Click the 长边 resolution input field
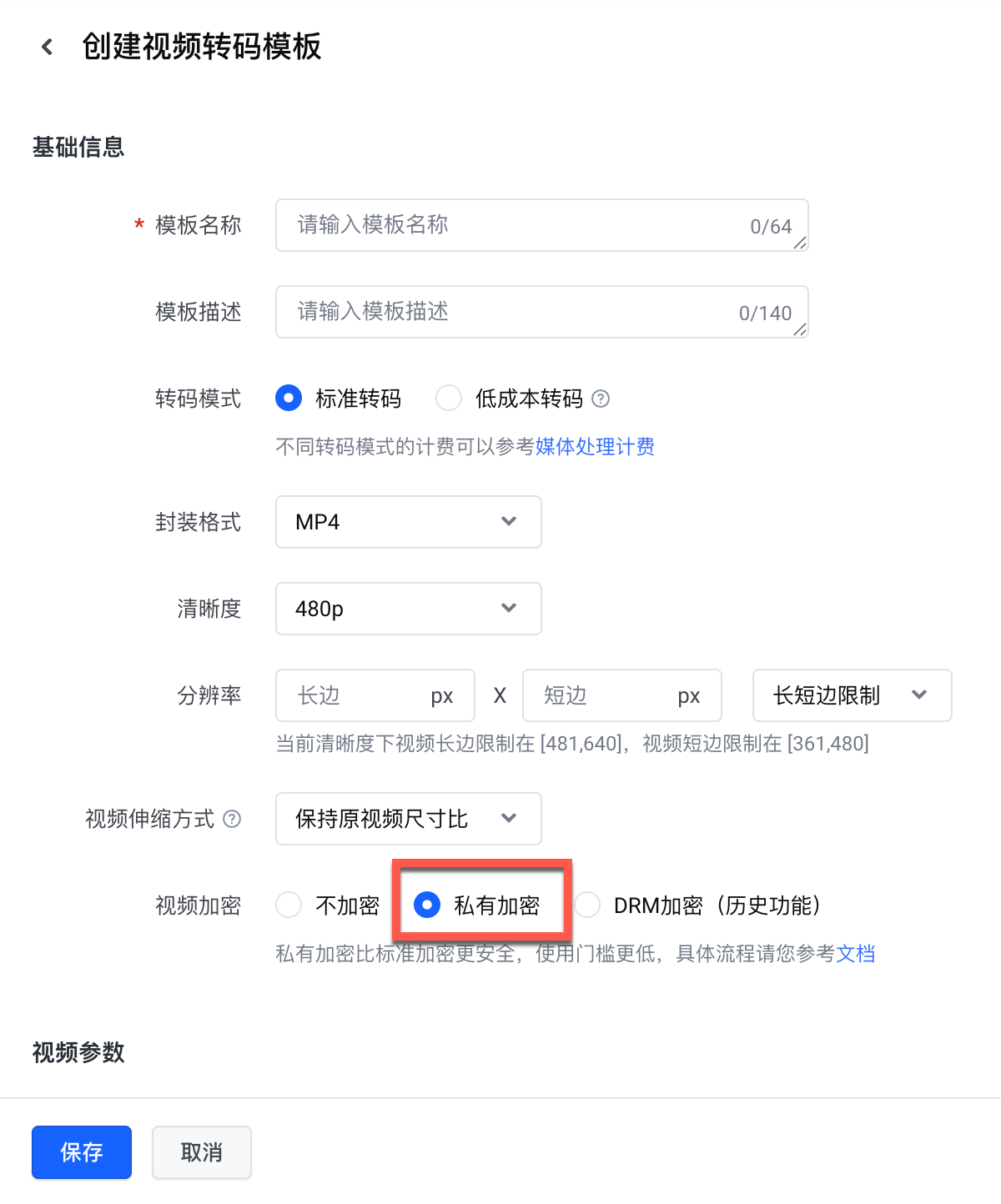This screenshot has height=1204, width=1001. (x=375, y=695)
